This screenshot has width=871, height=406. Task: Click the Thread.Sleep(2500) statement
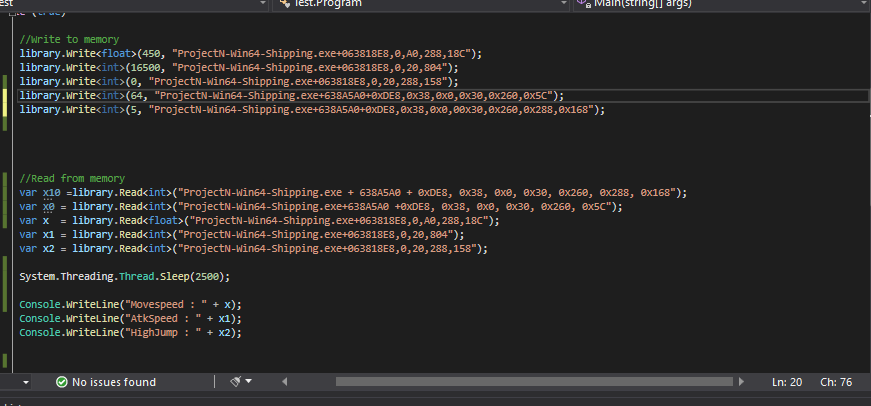coord(124,276)
